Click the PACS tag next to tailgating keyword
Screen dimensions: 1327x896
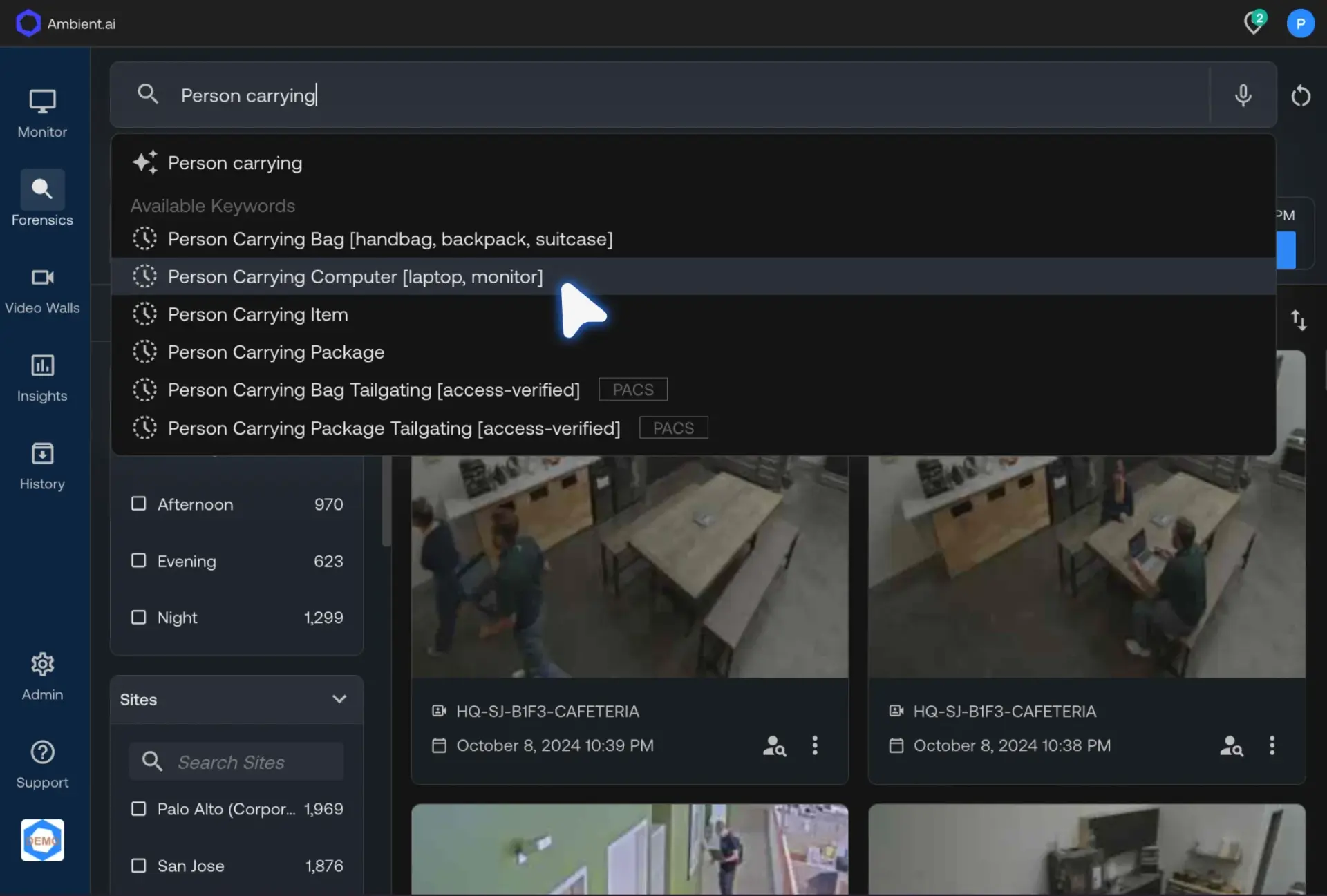click(x=632, y=389)
